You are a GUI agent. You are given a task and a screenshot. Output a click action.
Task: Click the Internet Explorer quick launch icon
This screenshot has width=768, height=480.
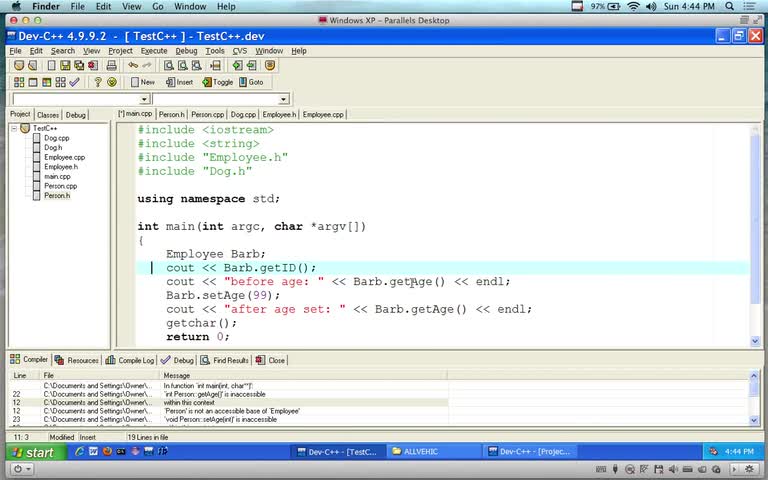pyautogui.click(x=79, y=451)
